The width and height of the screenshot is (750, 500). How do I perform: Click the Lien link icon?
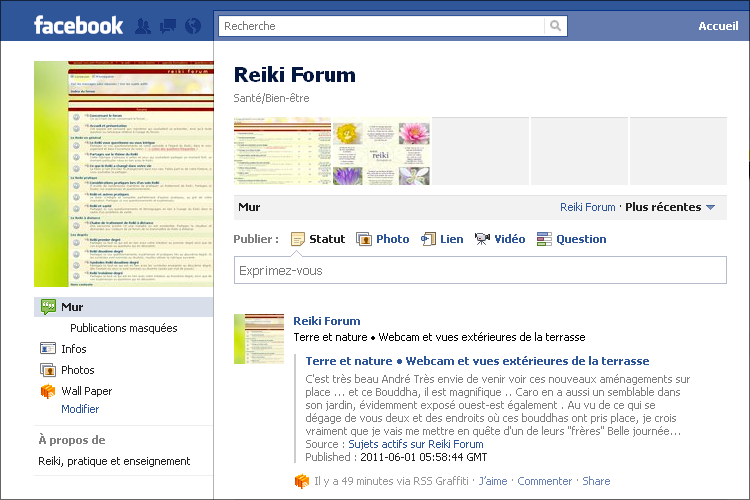pyautogui.click(x=428, y=239)
